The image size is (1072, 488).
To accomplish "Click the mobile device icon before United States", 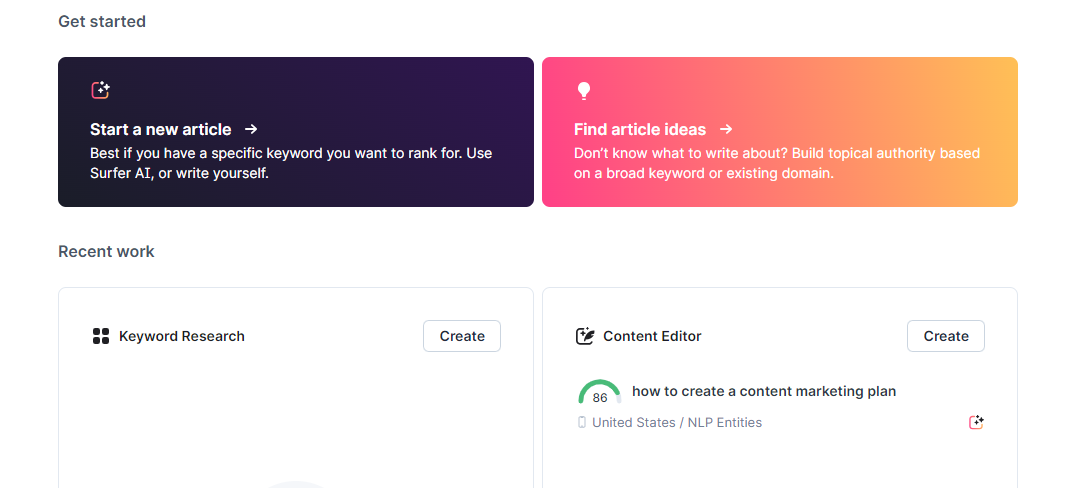I will click(x=582, y=422).
